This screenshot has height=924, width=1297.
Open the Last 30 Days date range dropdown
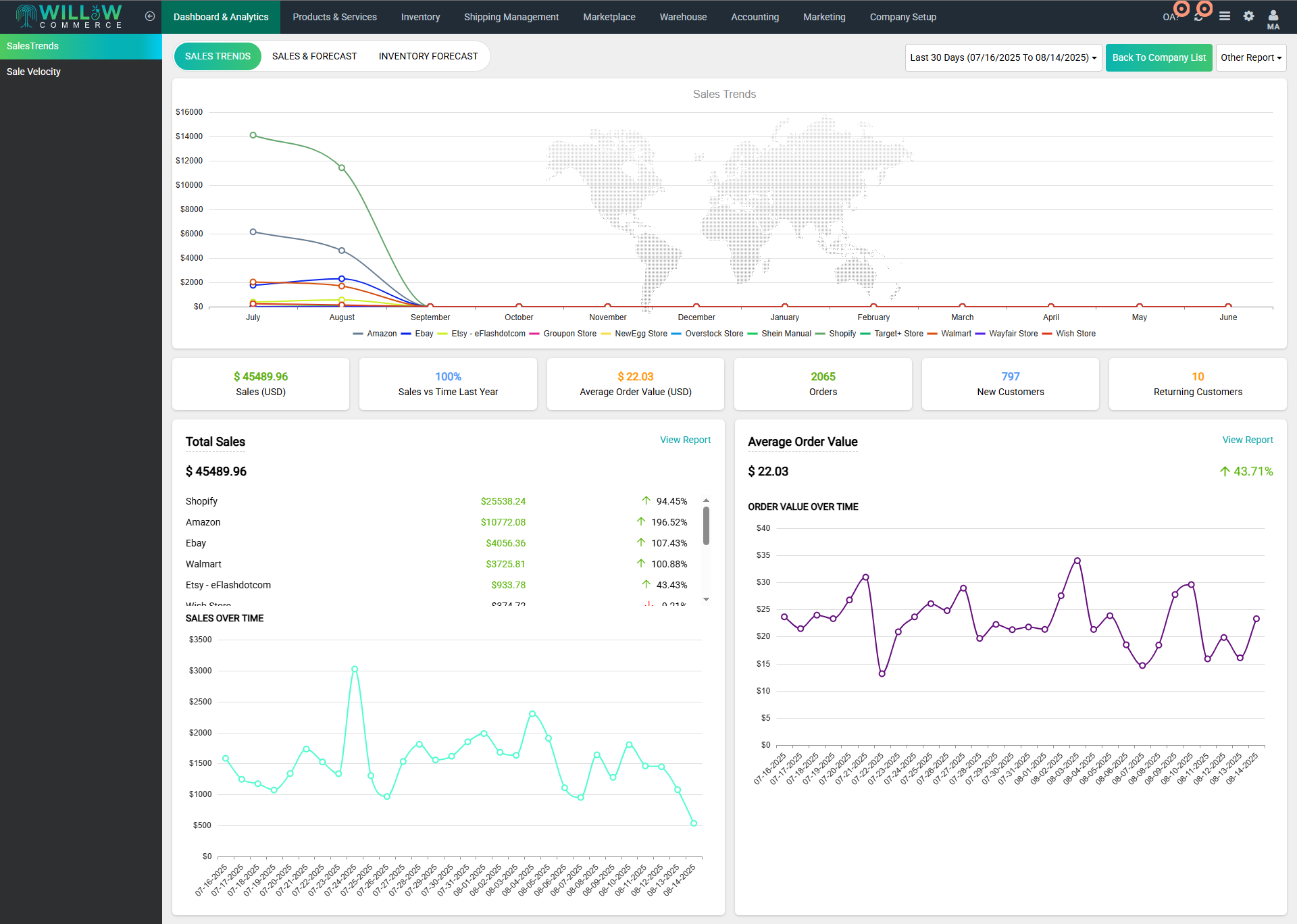pyautogui.click(x=1002, y=57)
